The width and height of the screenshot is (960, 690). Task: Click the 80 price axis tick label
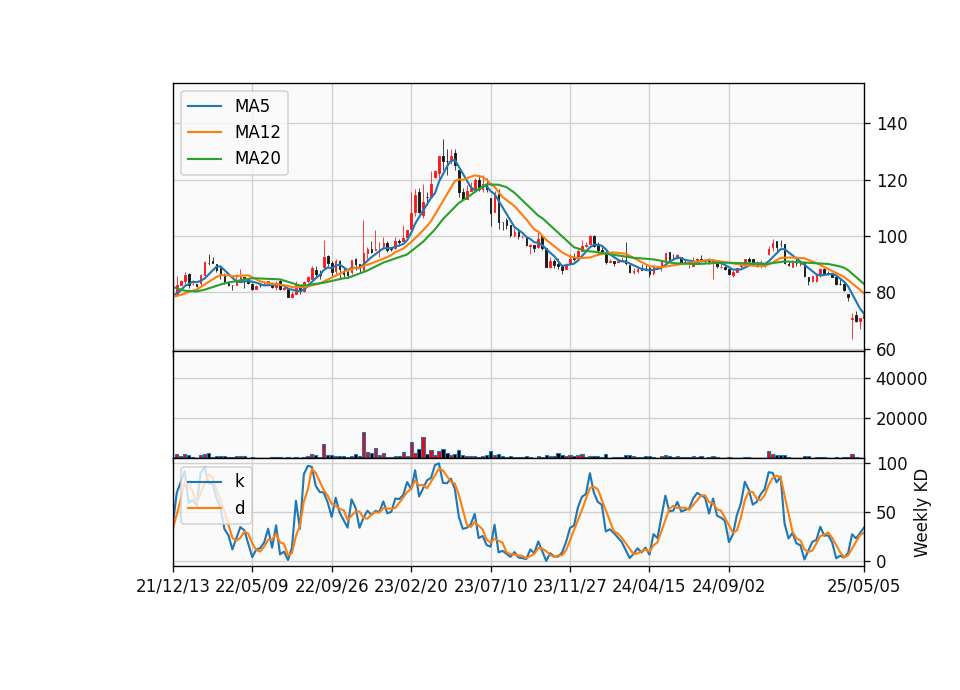887,293
